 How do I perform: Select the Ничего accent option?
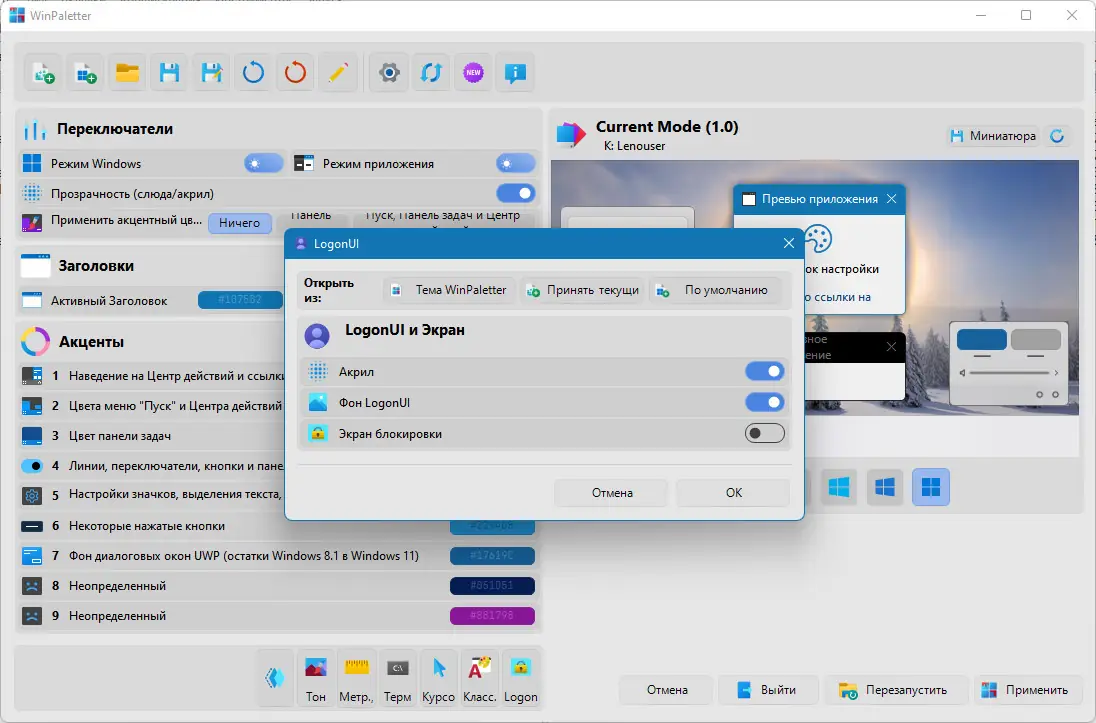[240, 222]
